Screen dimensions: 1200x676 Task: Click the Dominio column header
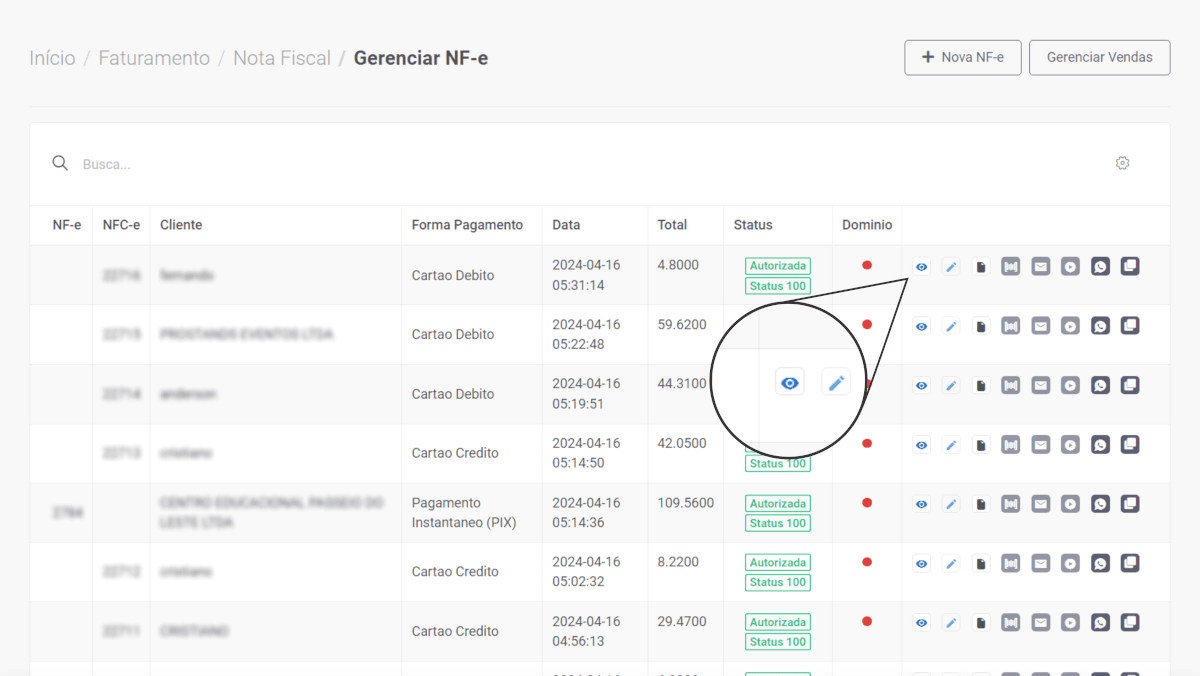point(867,225)
